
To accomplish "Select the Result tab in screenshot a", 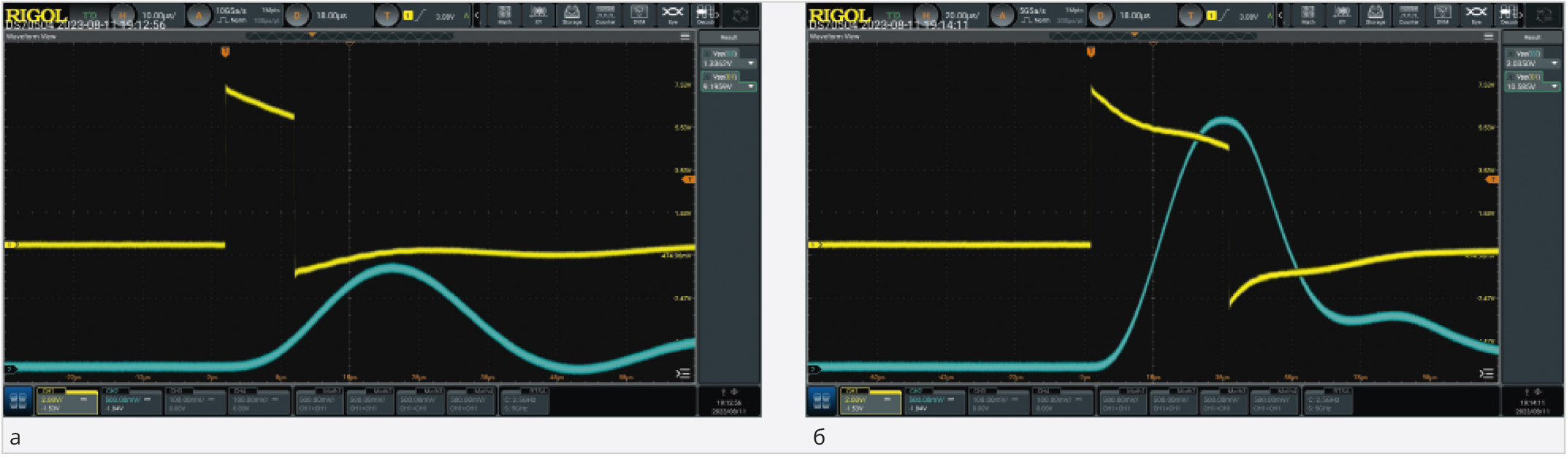I will (729, 37).
